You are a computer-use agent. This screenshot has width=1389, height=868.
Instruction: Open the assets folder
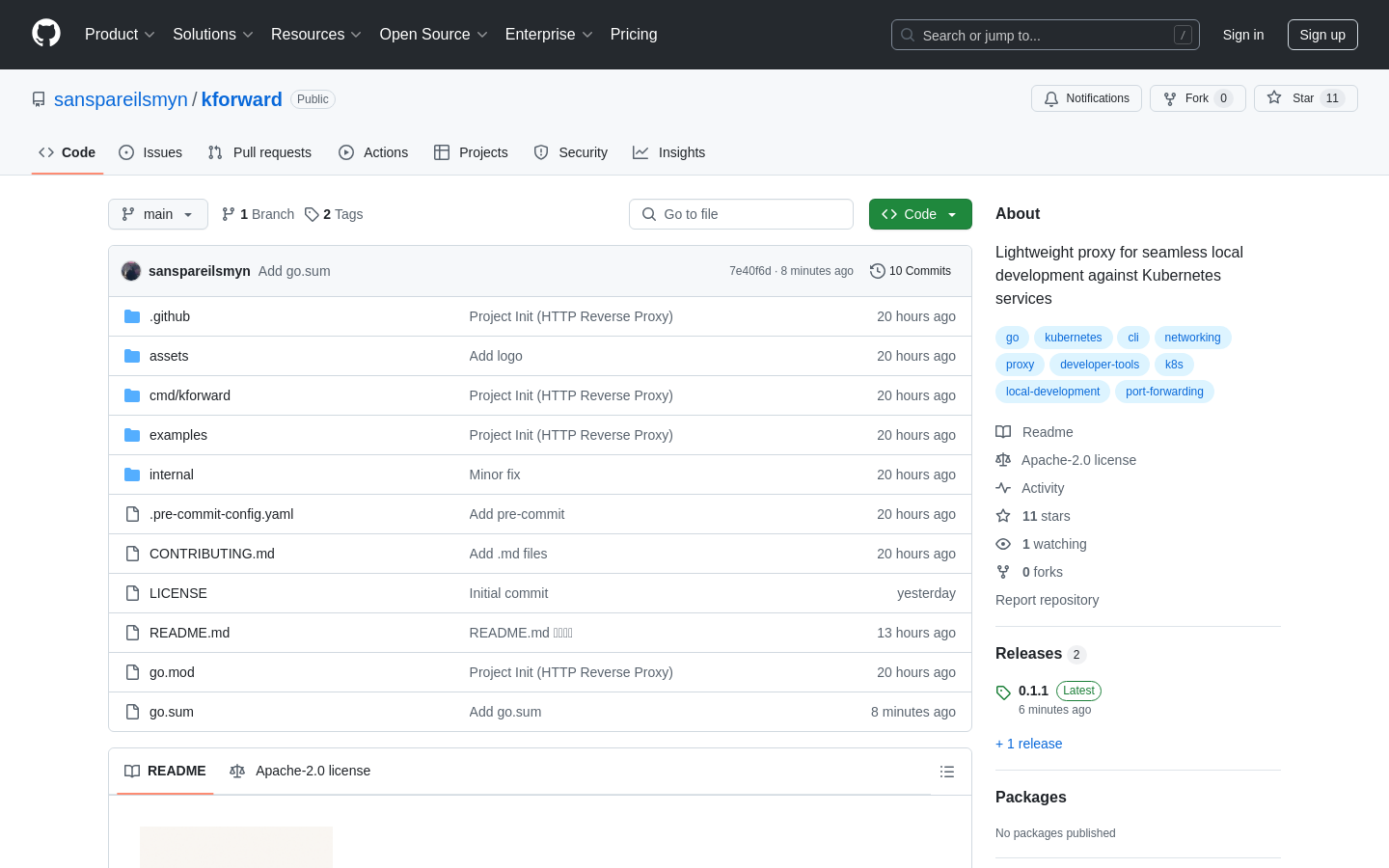[x=169, y=356]
